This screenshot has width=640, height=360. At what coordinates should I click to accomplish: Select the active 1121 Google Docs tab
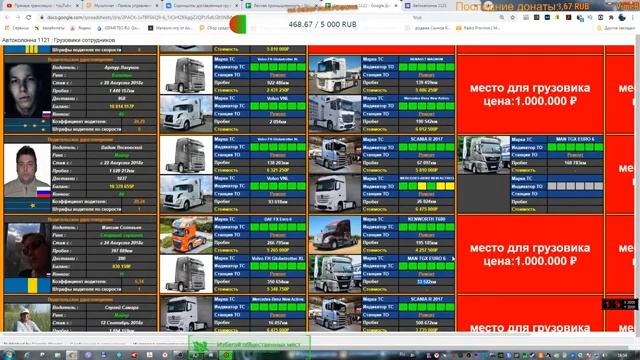point(361,6)
